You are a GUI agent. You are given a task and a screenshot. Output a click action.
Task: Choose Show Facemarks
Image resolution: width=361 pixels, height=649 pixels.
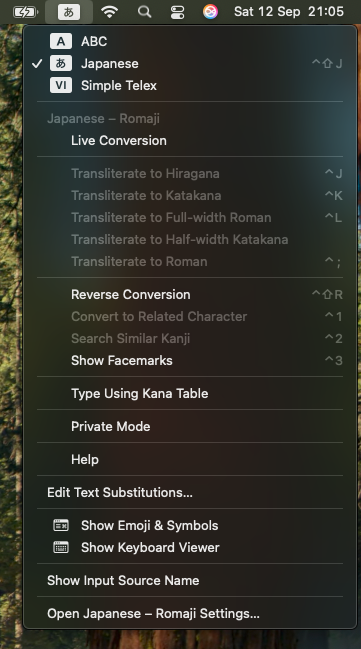tap(190, 360)
